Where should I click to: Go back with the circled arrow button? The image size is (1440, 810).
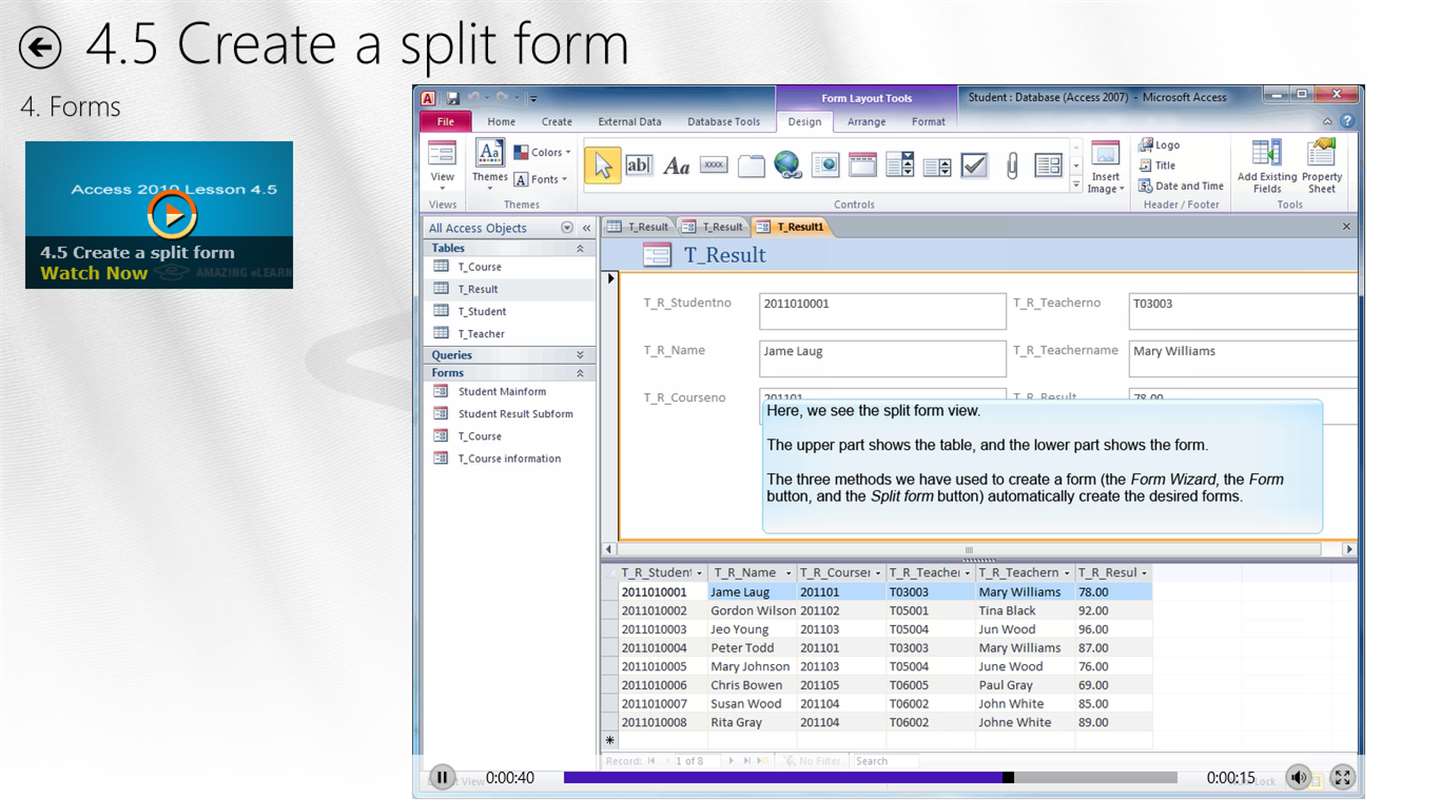(x=40, y=47)
